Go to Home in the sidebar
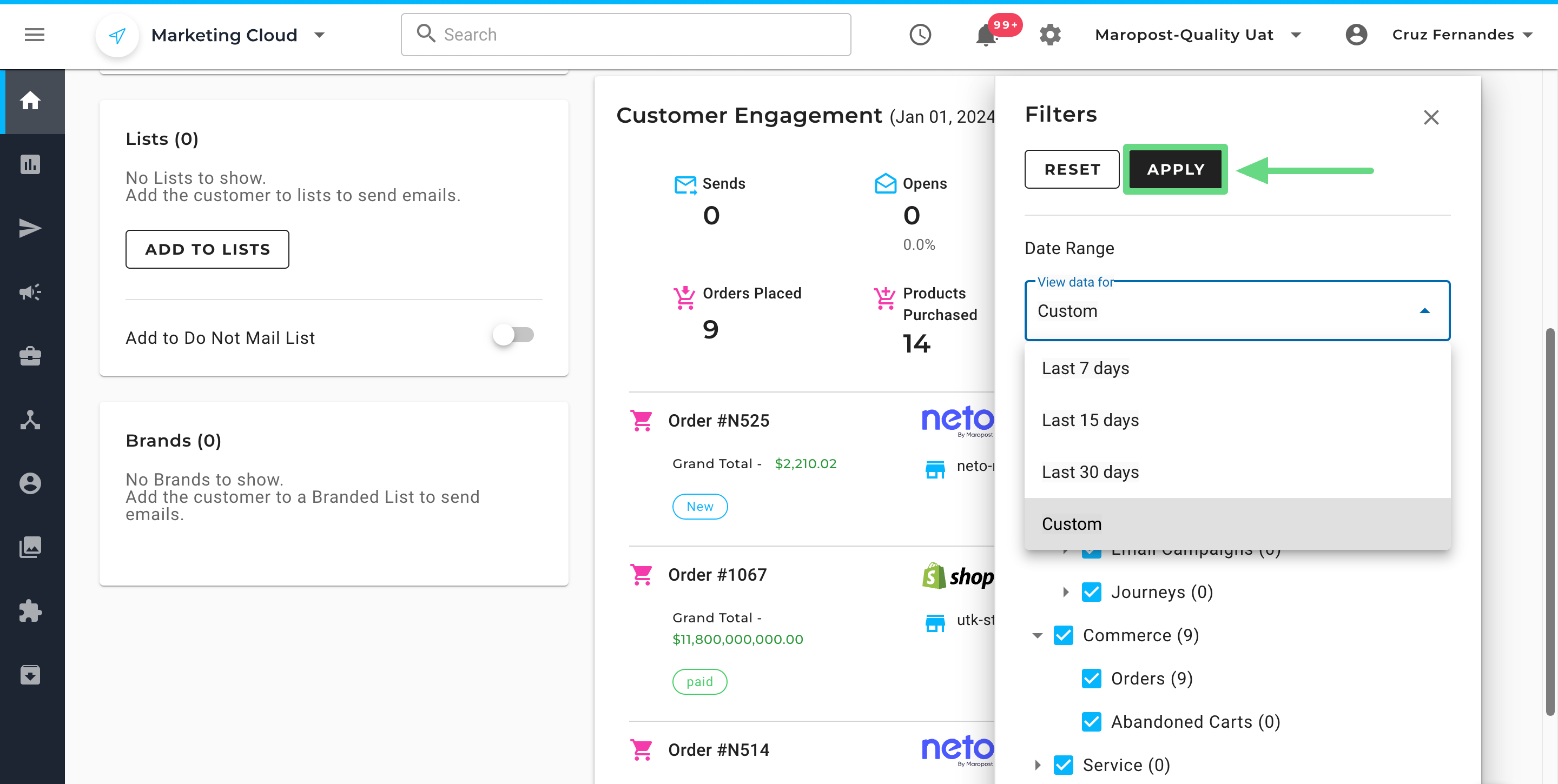The height and width of the screenshot is (784, 1558). [x=30, y=101]
